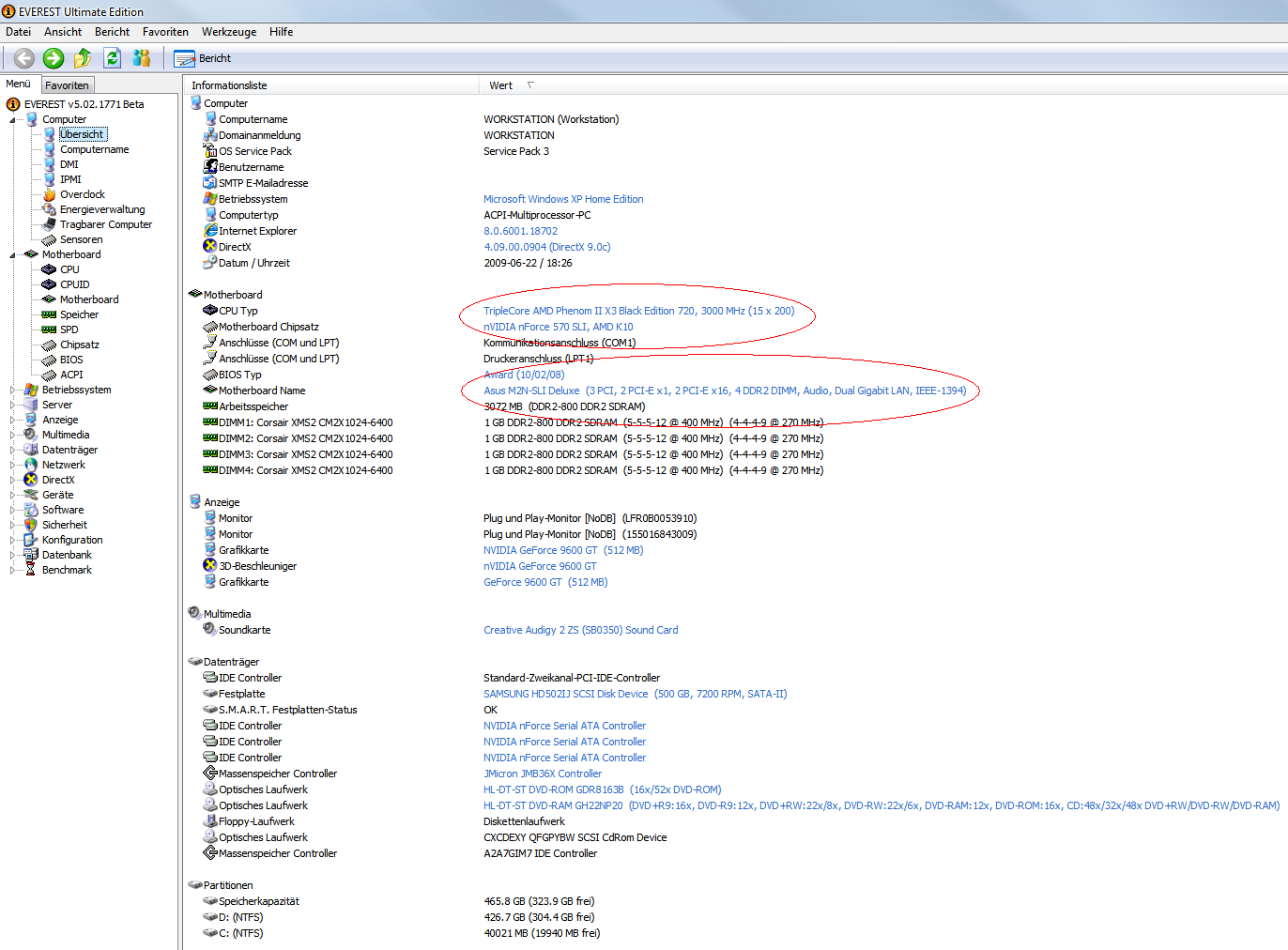Image resolution: width=1288 pixels, height=950 pixels.
Task: Click the EVEREST v5.02.1771 Beta root icon
Action: click(13, 104)
